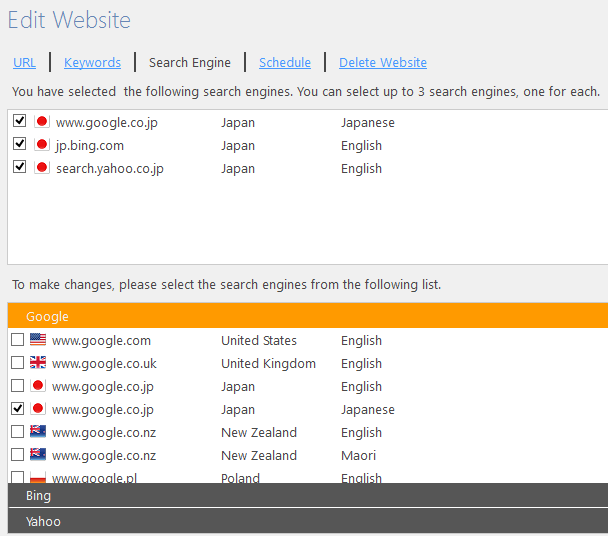Open the Schedule link
608x536 pixels.
tap(285, 62)
